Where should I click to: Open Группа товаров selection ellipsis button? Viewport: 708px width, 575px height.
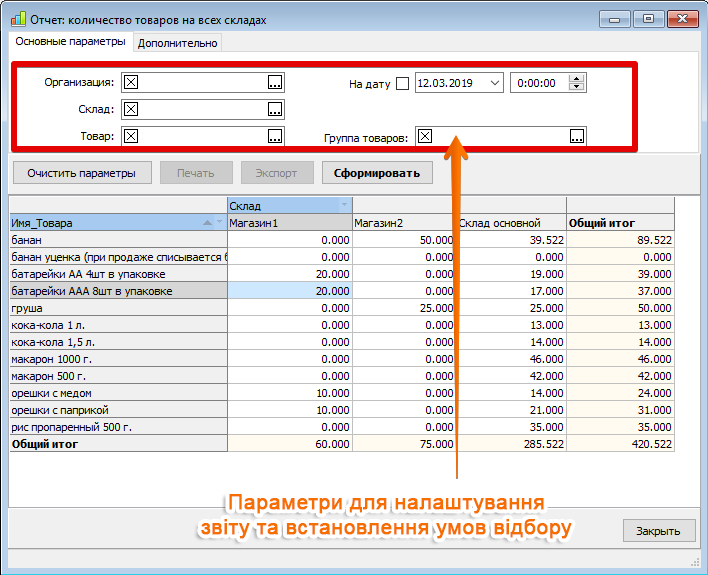pos(577,136)
